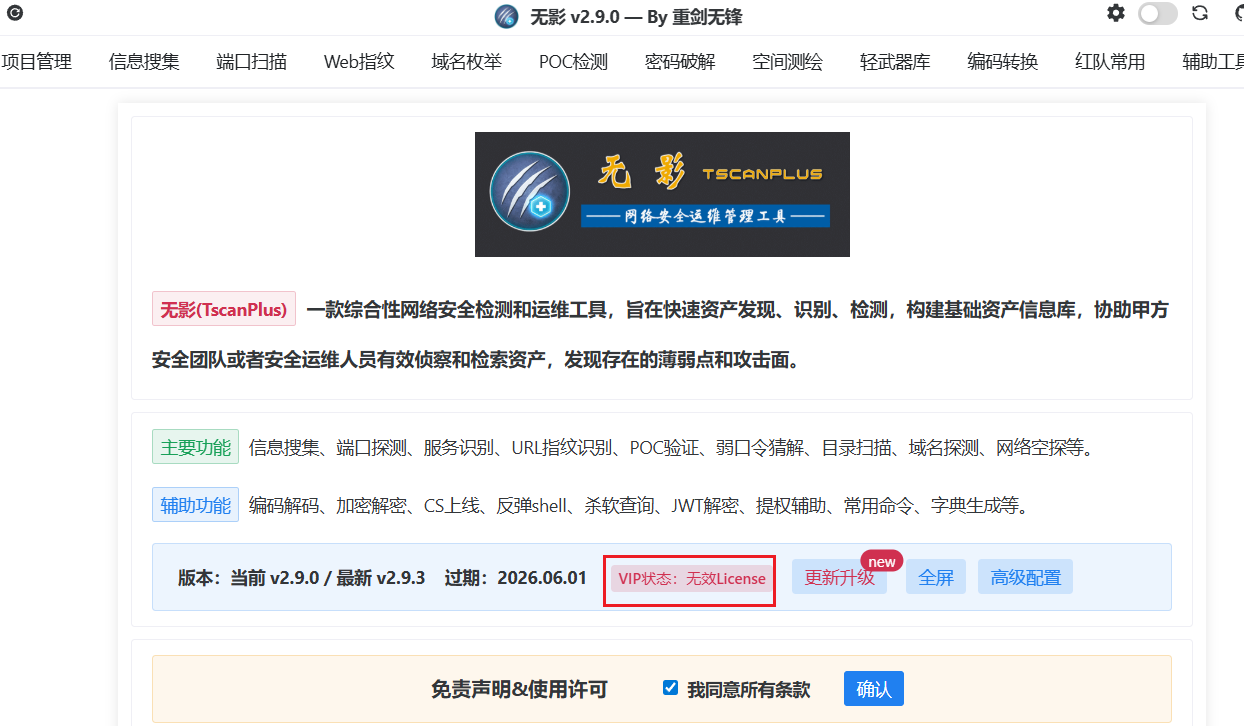Open the 域名枚举 menu
1244x726 pixels.
point(467,62)
